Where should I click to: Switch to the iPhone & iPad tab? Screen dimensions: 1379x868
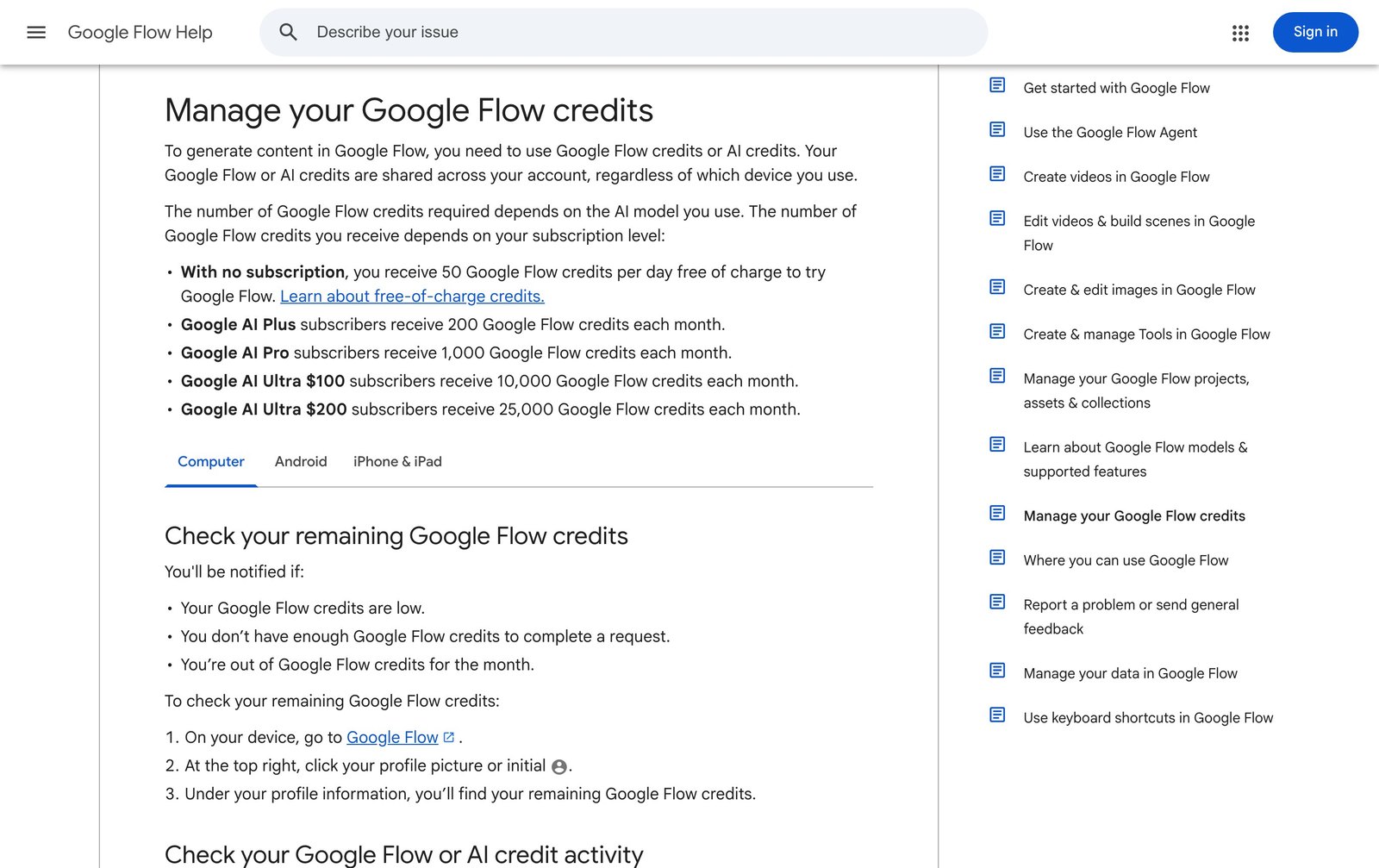397,461
